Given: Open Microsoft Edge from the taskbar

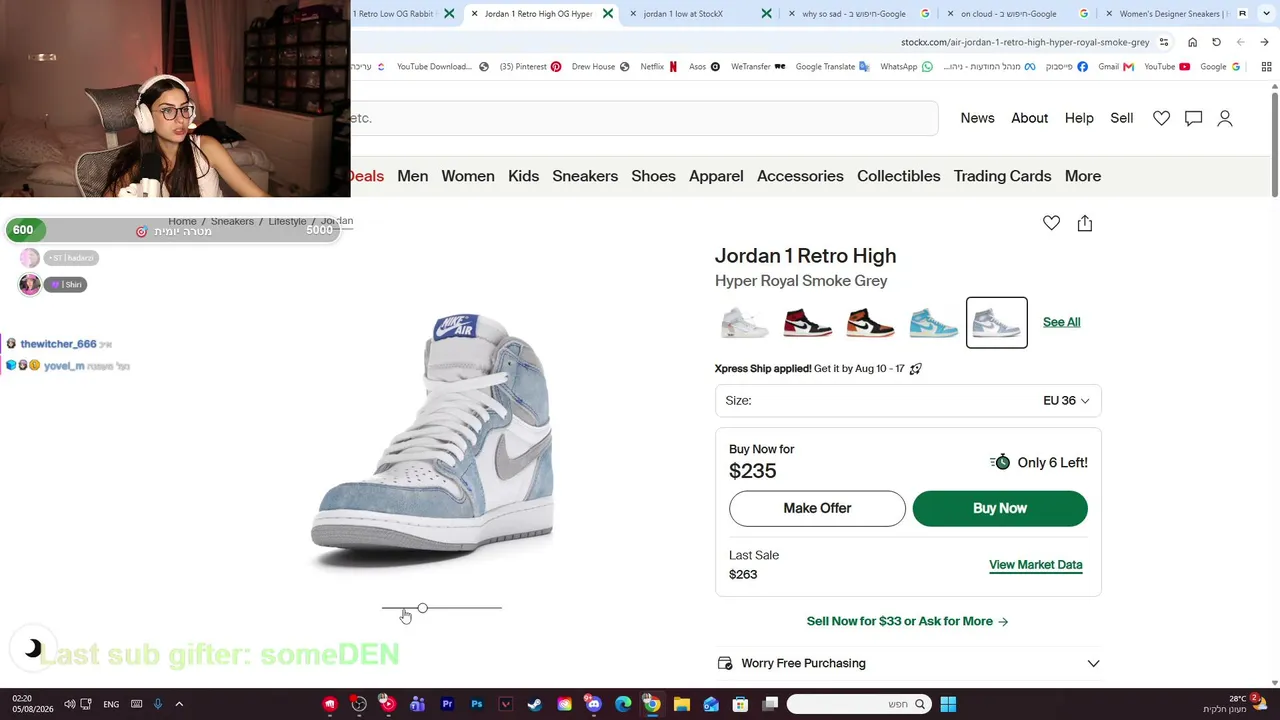Looking at the screenshot, I should [x=623, y=704].
